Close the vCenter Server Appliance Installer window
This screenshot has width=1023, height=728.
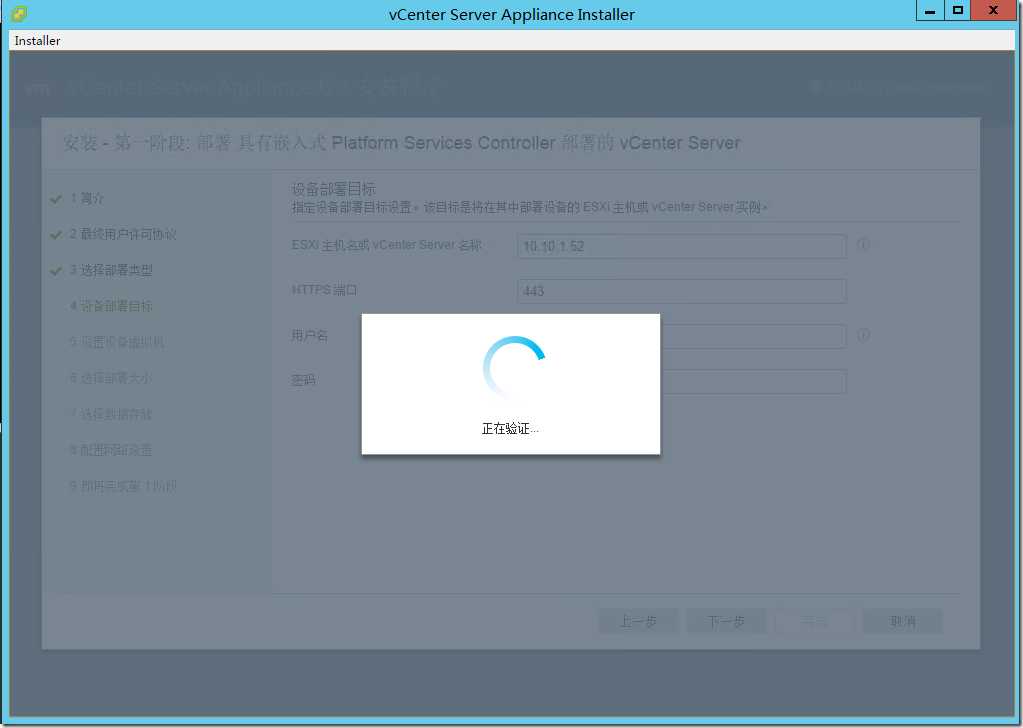click(x=993, y=11)
